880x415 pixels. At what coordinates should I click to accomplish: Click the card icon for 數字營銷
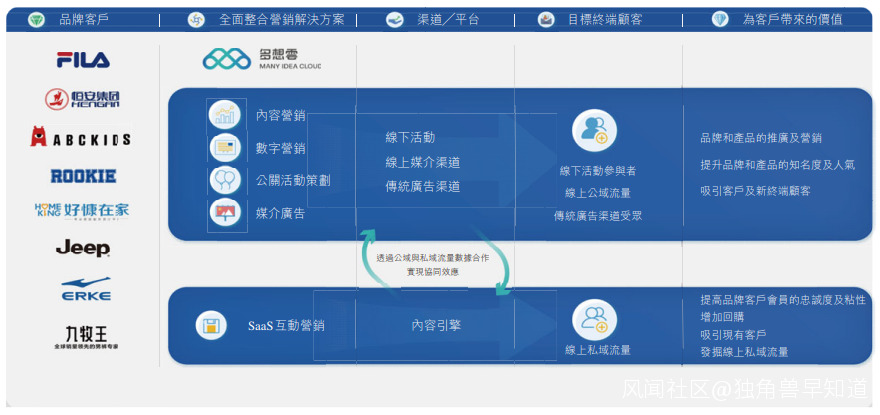[x=225, y=148]
